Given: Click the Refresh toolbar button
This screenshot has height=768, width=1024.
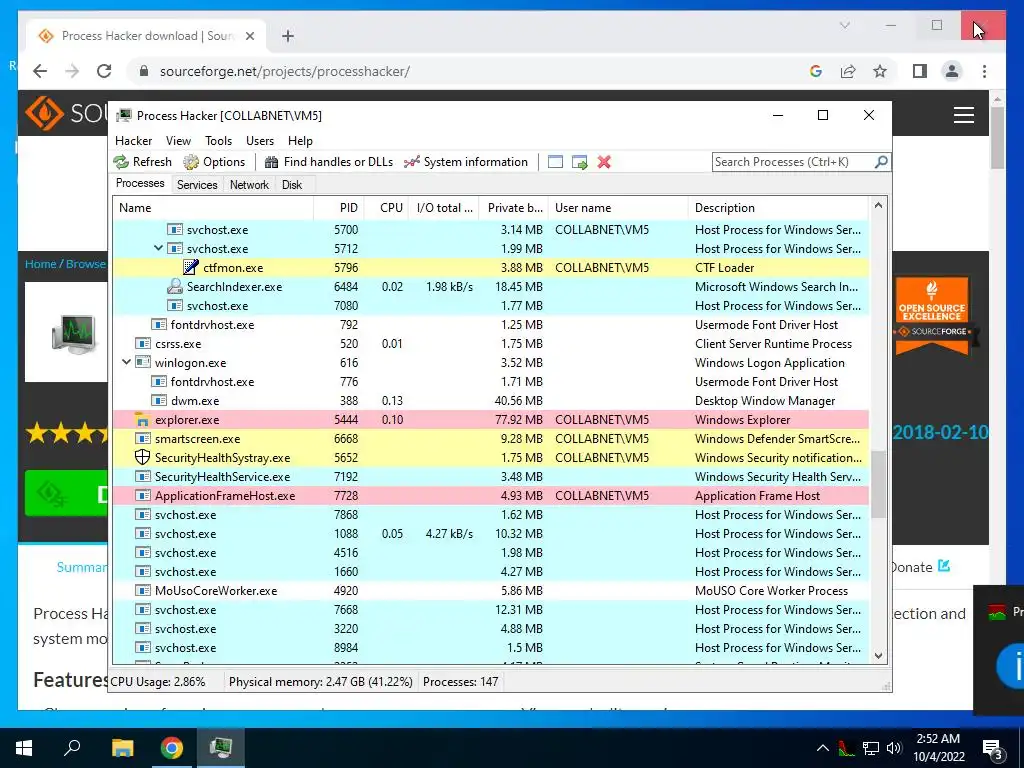Looking at the screenshot, I should [x=142, y=162].
